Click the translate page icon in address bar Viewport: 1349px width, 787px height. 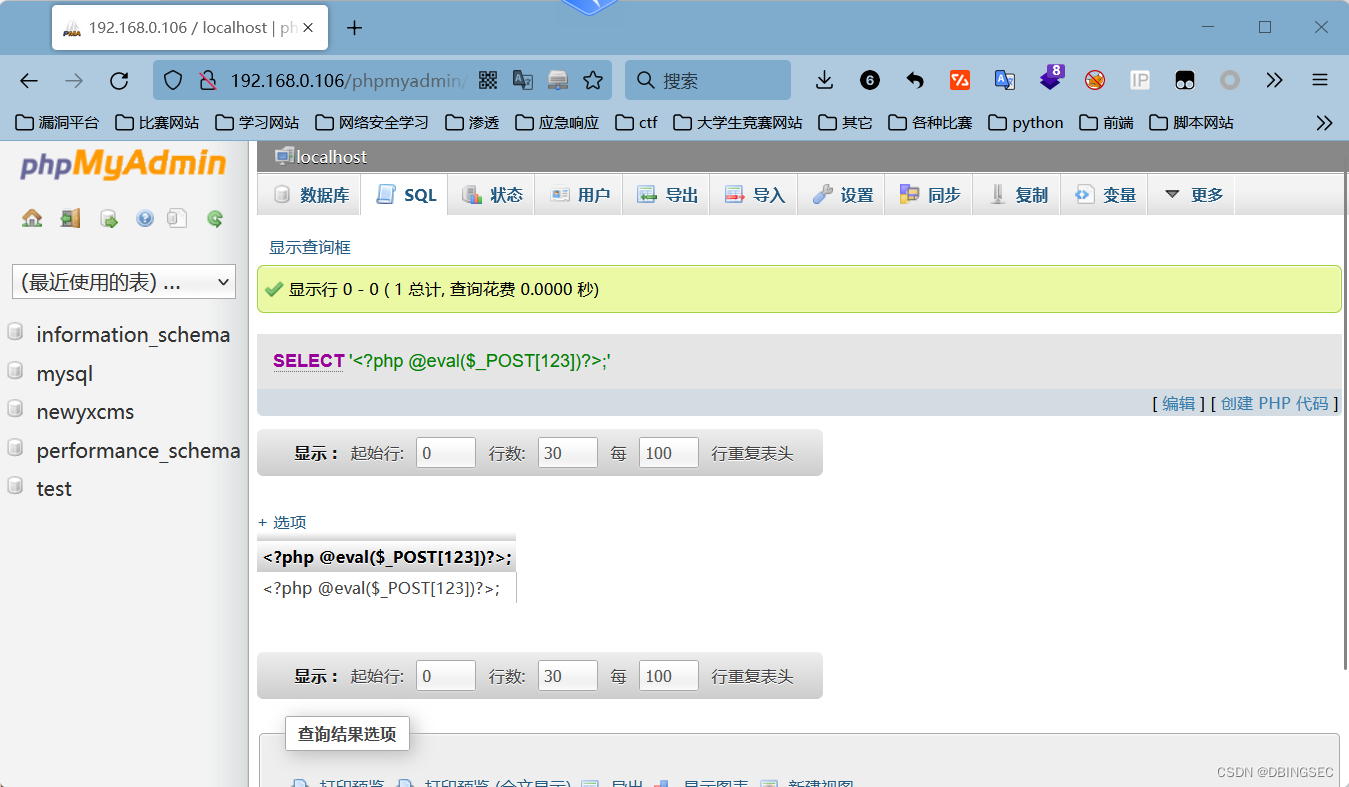point(523,81)
